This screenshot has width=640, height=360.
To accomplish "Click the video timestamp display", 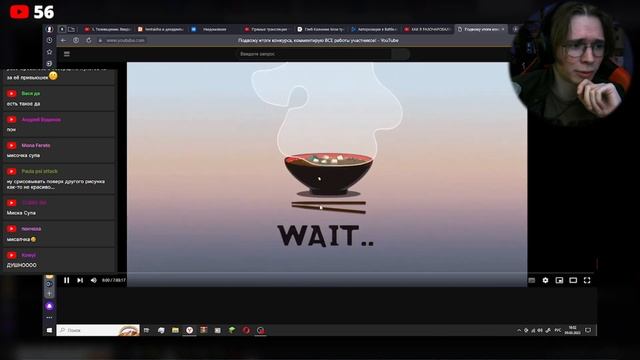I will (x=114, y=280).
